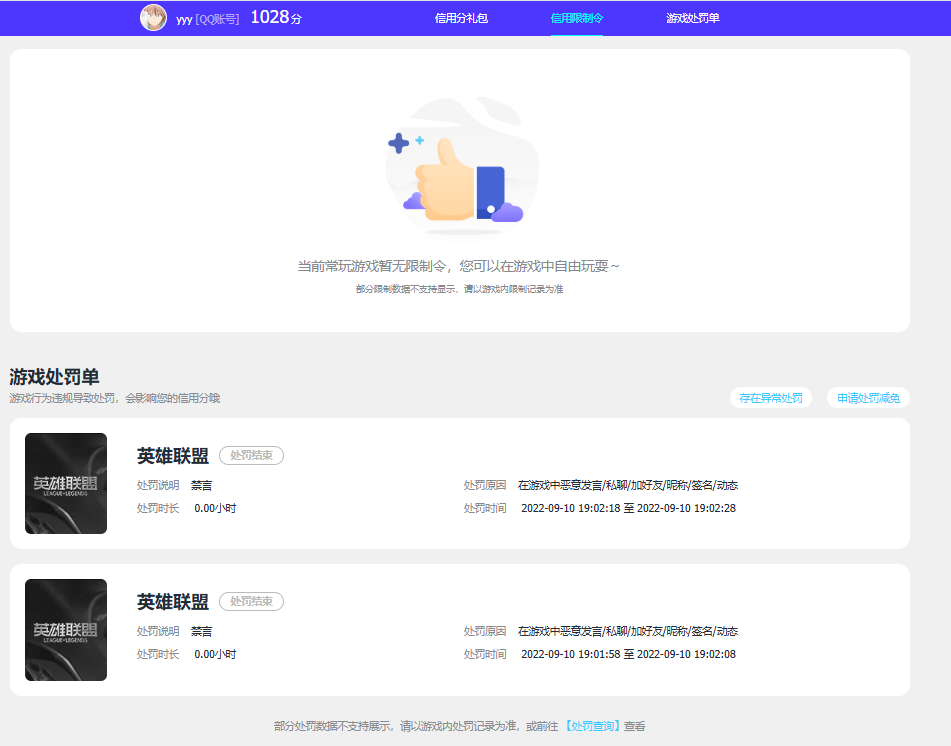Screen dimensions: 951x746
Task: Click 英雄联盟 title in the 19:02:18 card
Action: tap(173, 455)
